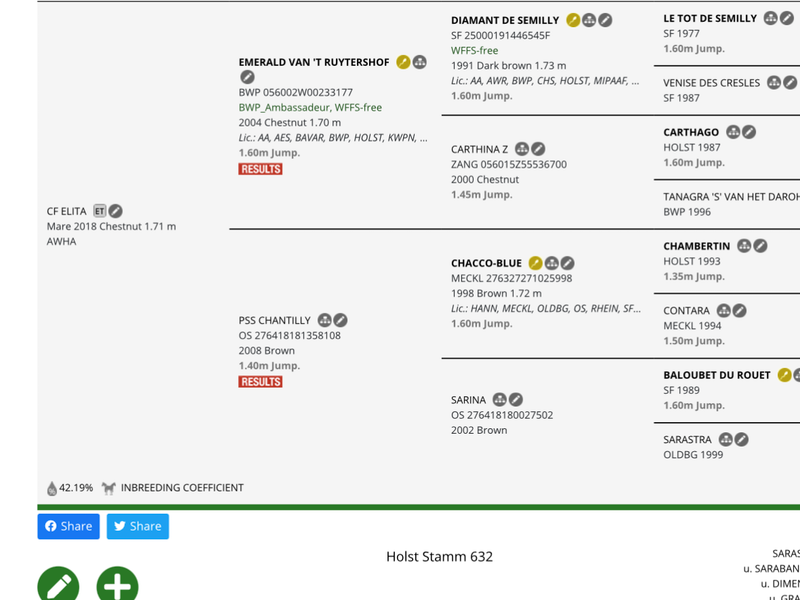The width and height of the screenshot is (800, 600).
Task: Click the edit pencil beside Sarina
Action: pyautogui.click(x=516, y=400)
